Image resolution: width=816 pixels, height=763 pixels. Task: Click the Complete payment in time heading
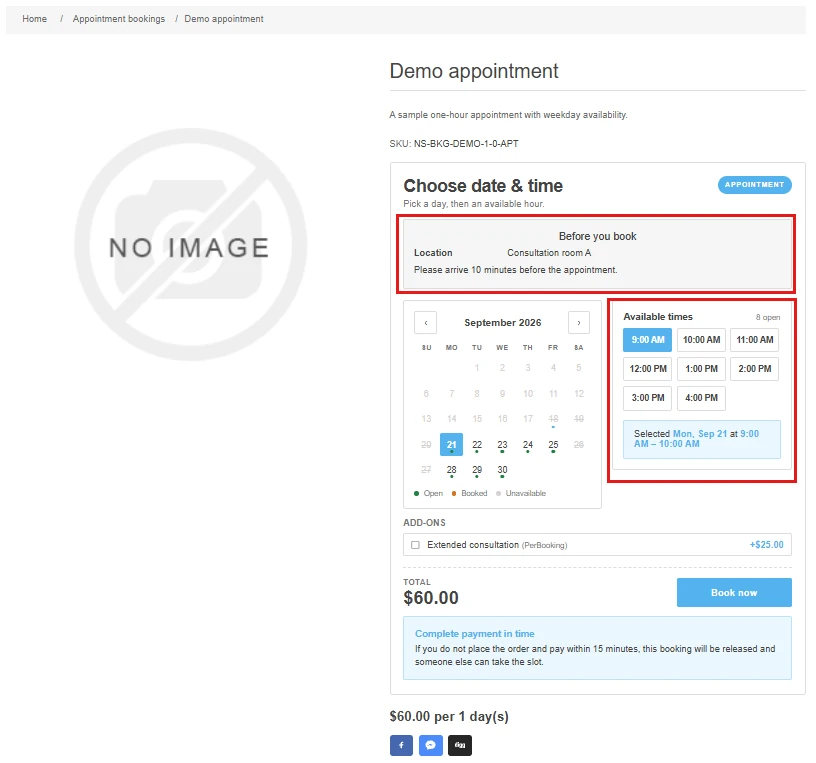point(475,633)
